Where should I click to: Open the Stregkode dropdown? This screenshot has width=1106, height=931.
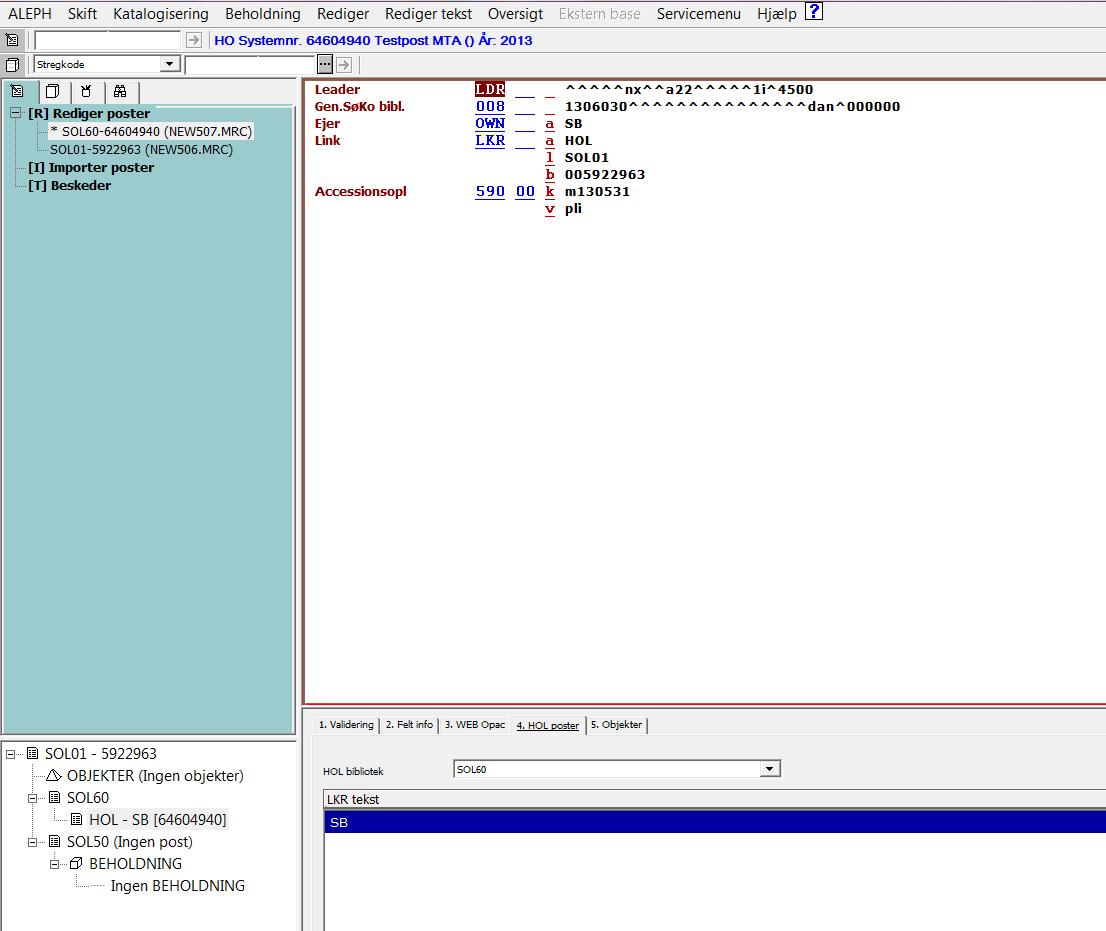click(x=169, y=65)
